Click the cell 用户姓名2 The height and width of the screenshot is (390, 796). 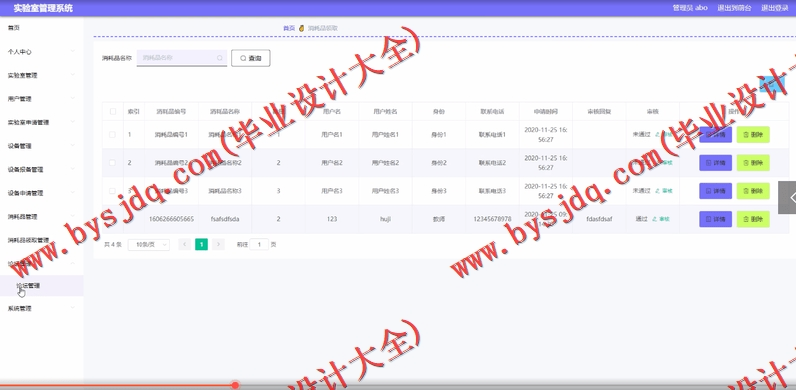tap(385, 162)
